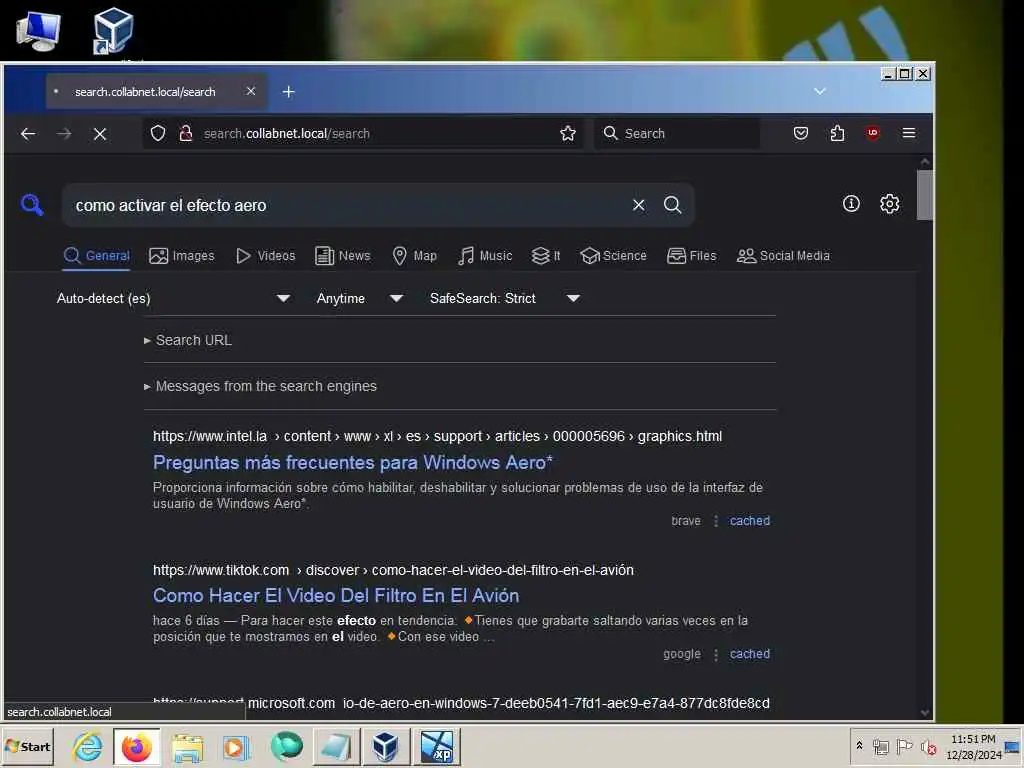Open cached link for google result
This screenshot has height=768, width=1024.
tap(750, 654)
